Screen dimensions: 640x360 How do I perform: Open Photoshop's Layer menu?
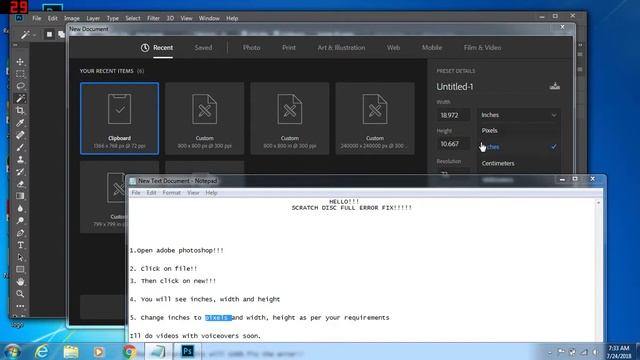point(93,18)
